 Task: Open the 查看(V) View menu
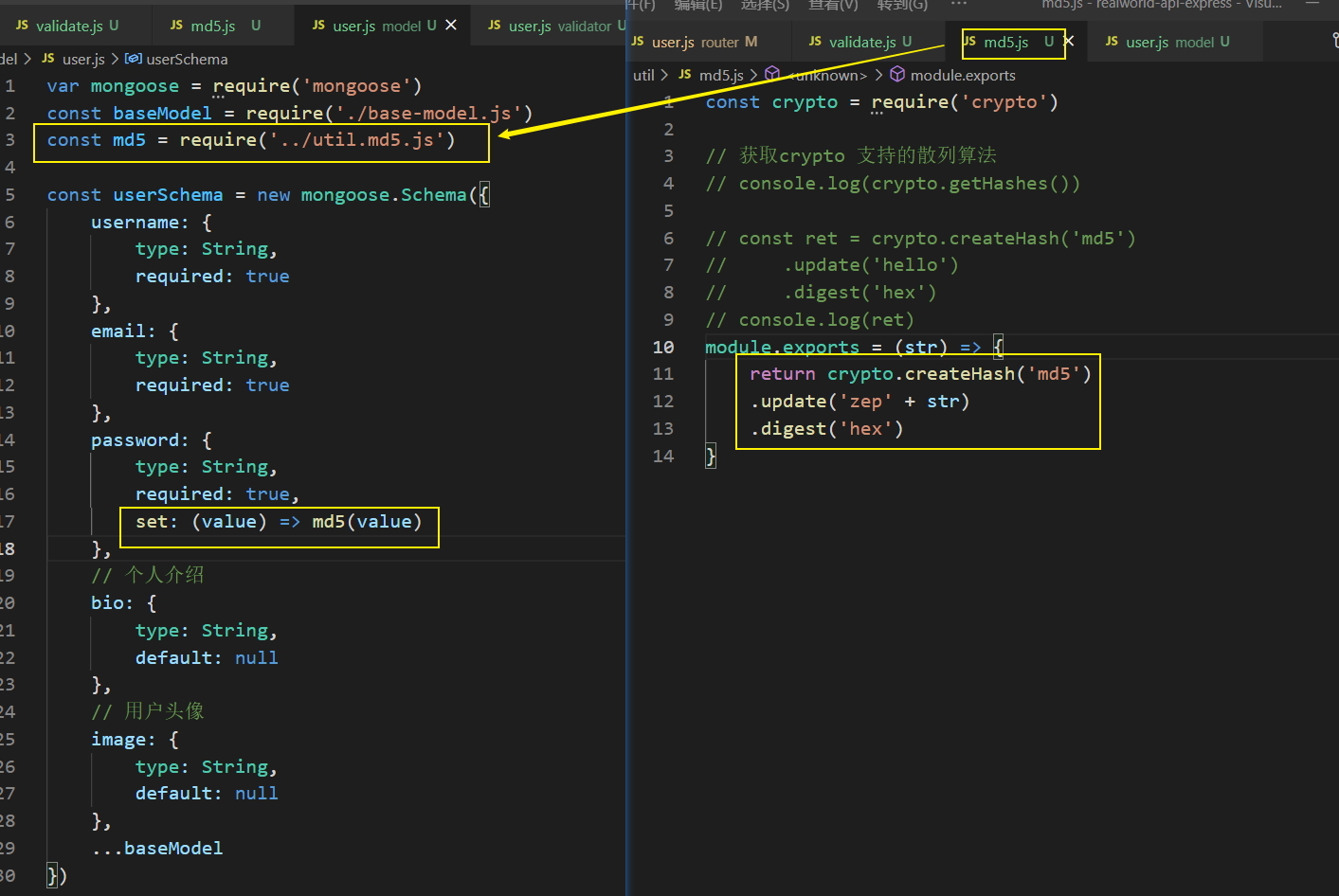[x=833, y=5]
